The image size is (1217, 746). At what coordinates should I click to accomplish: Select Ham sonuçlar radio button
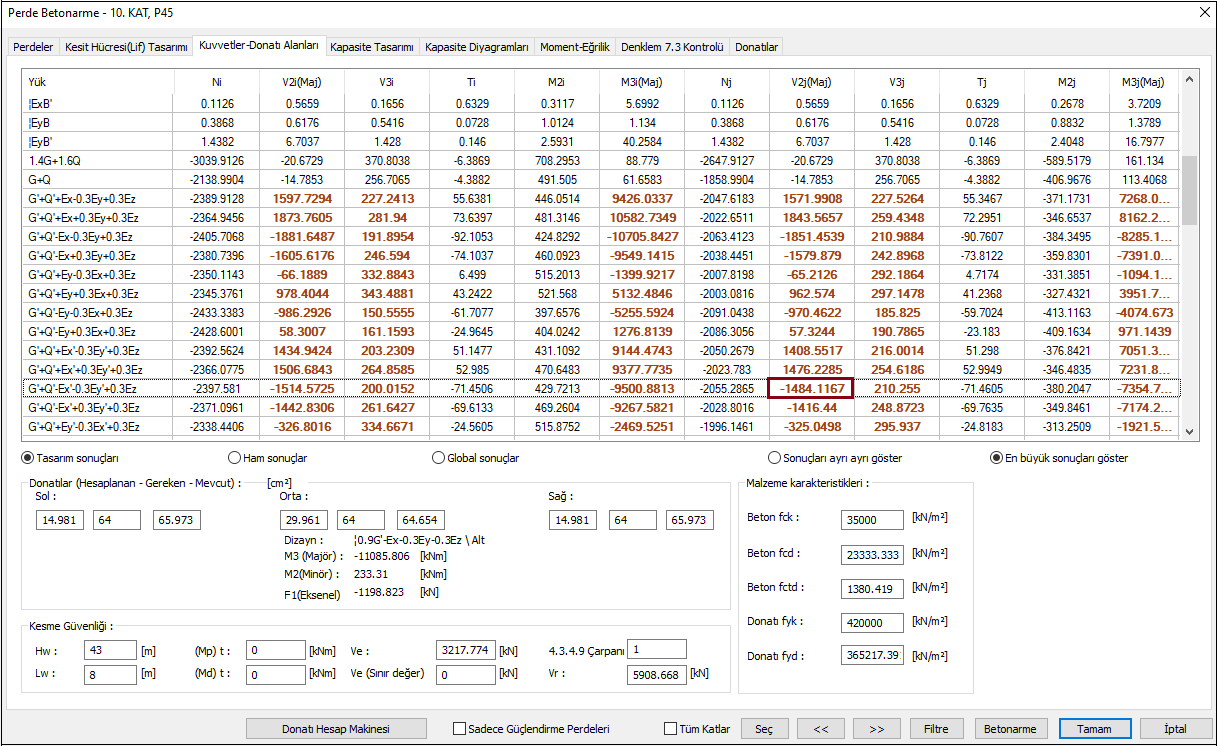point(235,458)
